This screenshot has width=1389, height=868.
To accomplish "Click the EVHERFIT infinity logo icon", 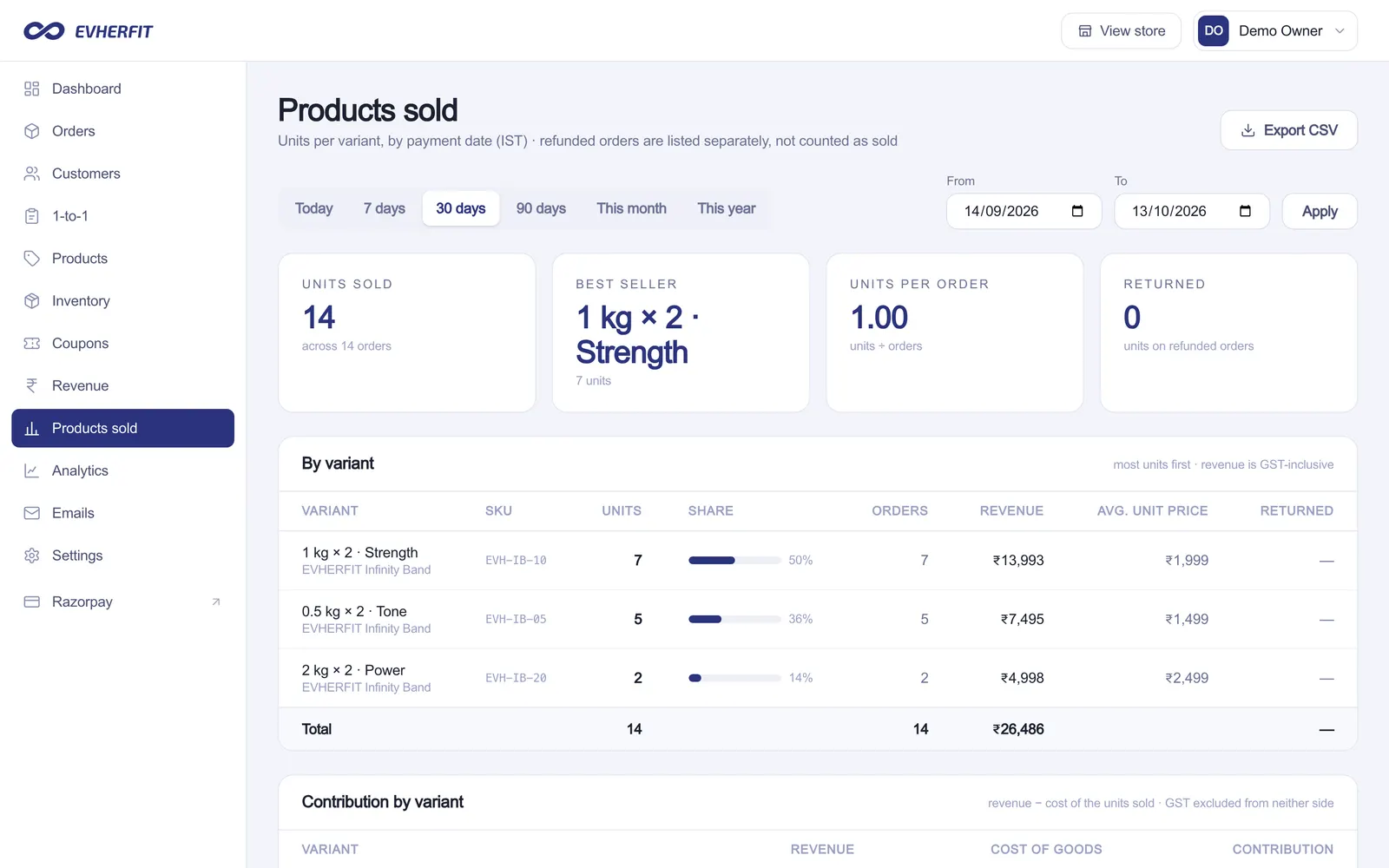I will tap(44, 31).
